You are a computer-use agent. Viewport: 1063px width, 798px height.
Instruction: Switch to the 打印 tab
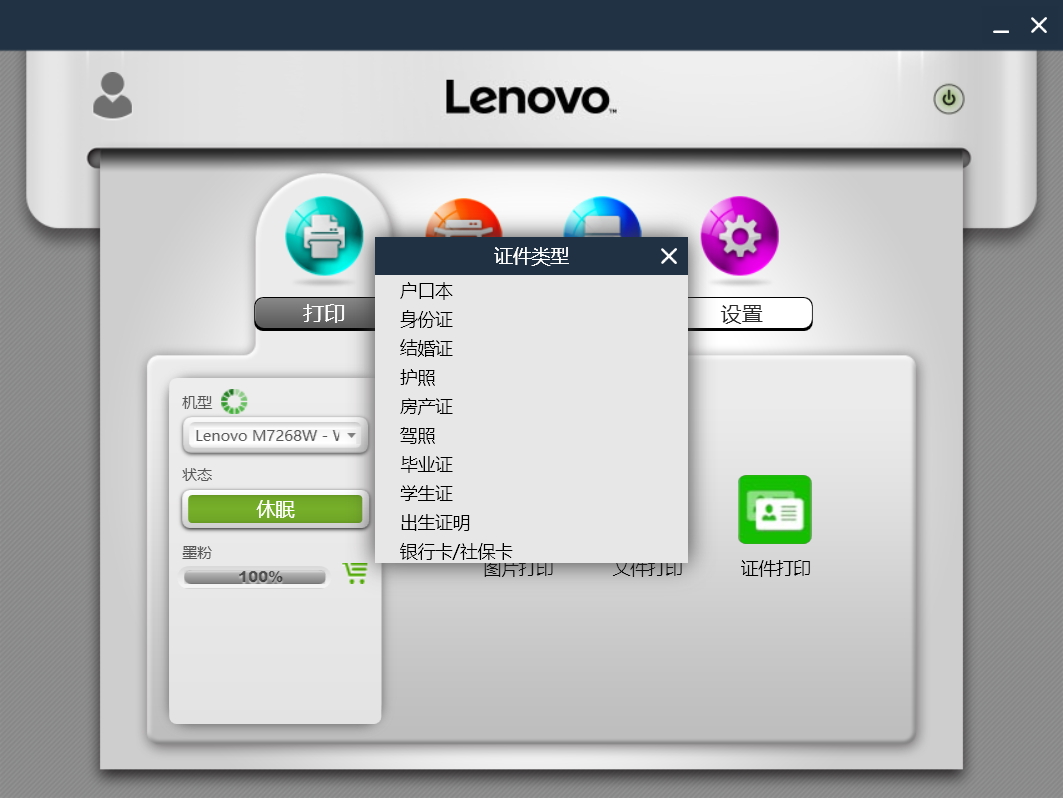coord(315,313)
